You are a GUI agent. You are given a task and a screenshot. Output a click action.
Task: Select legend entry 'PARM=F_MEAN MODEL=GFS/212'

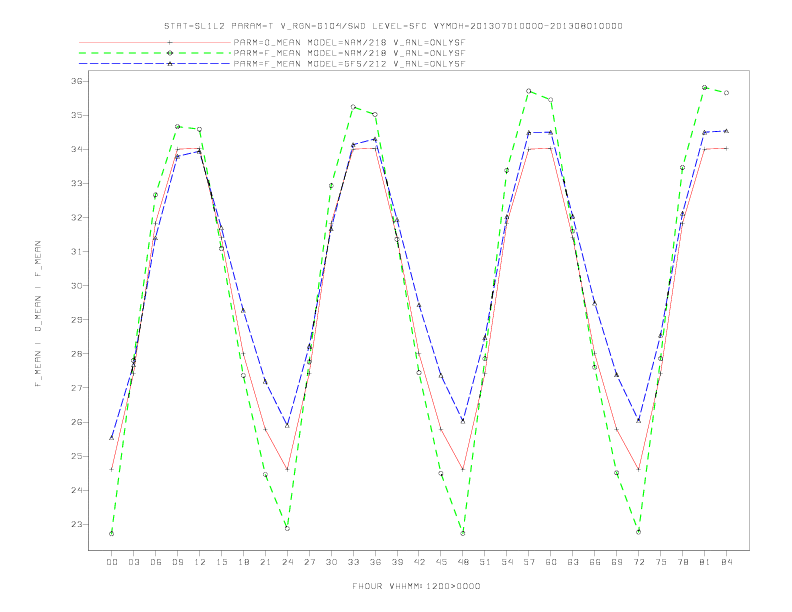click(x=349, y=64)
